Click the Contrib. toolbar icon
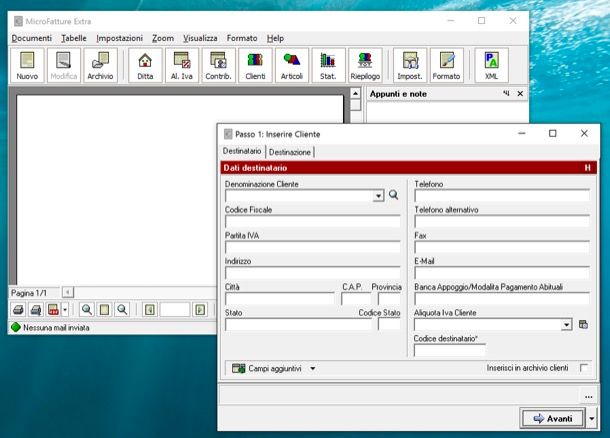The image size is (610, 438). [x=218, y=65]
